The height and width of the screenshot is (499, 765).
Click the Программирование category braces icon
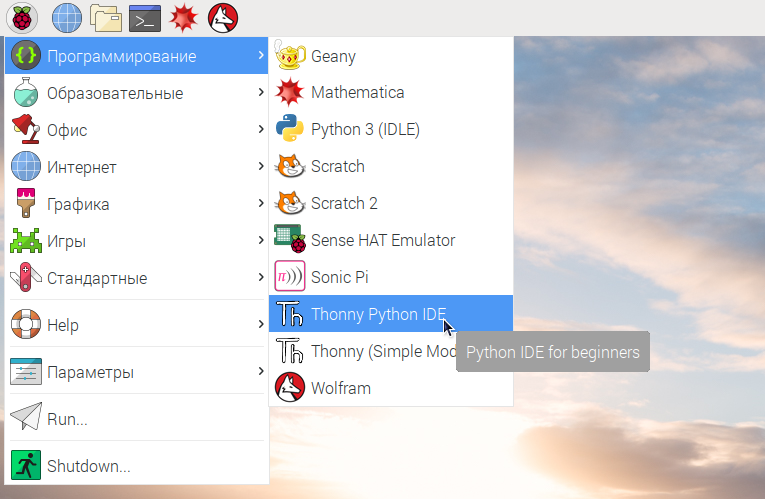pyautogui.click(x=26, y=55)
